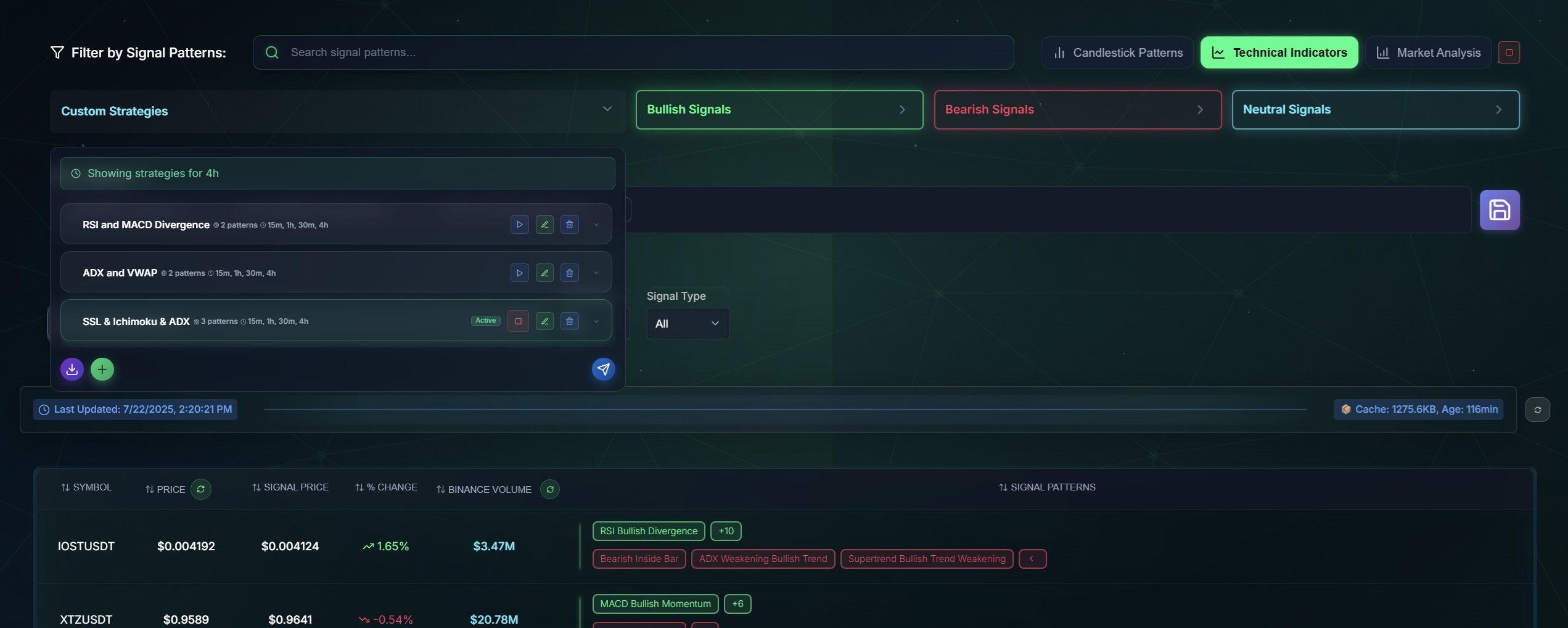Image resolution: width=1568 pixels, height=628 pixels.
Task: Collapse the Custom Strategies dropdown
Action: [x=607, y=109]
